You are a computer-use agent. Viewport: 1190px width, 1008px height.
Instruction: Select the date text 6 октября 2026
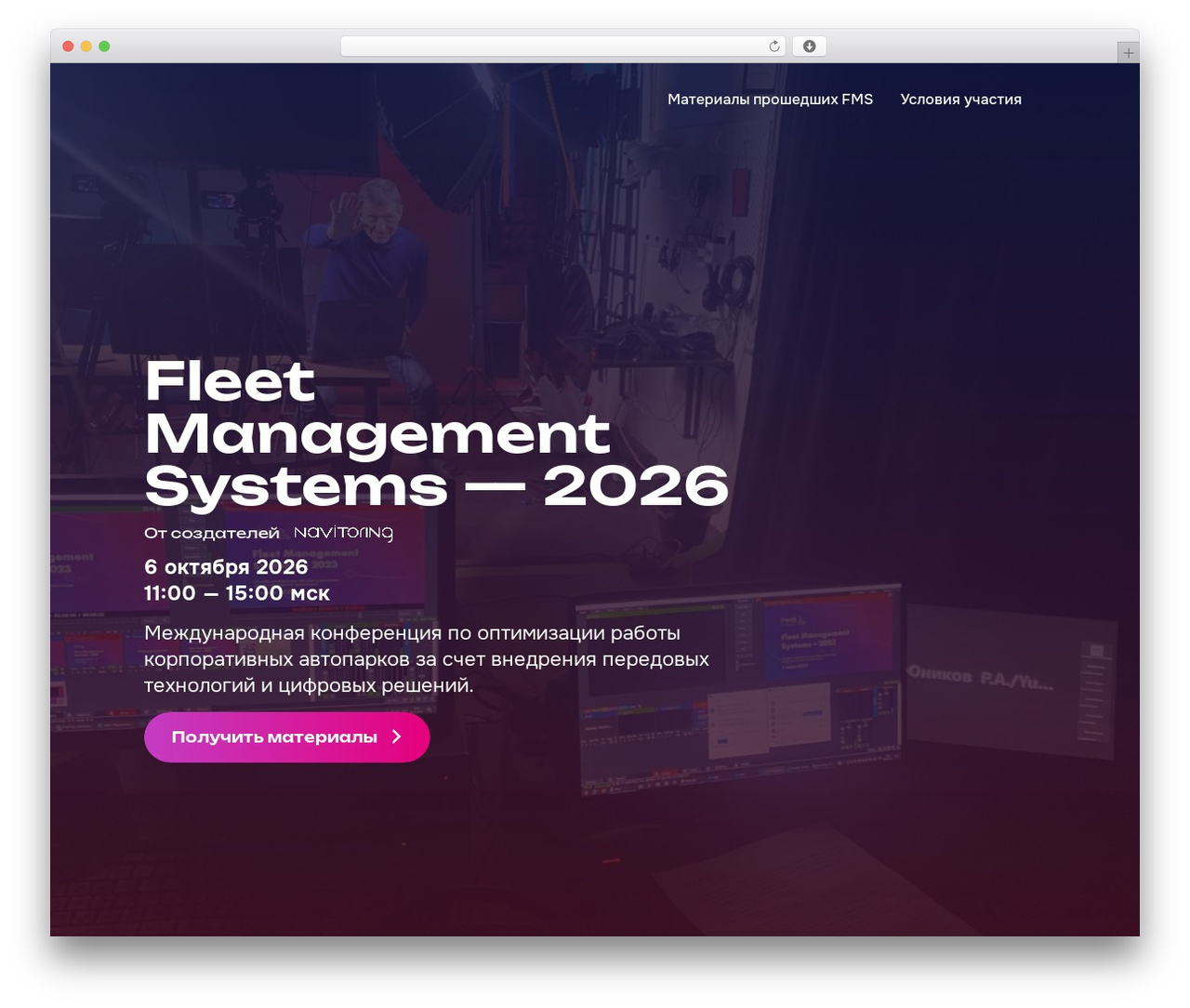tap(226, 567)
